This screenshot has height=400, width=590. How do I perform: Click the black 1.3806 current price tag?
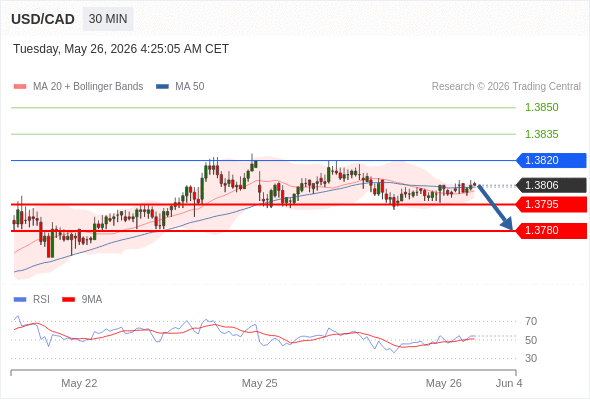coord(551,185)
